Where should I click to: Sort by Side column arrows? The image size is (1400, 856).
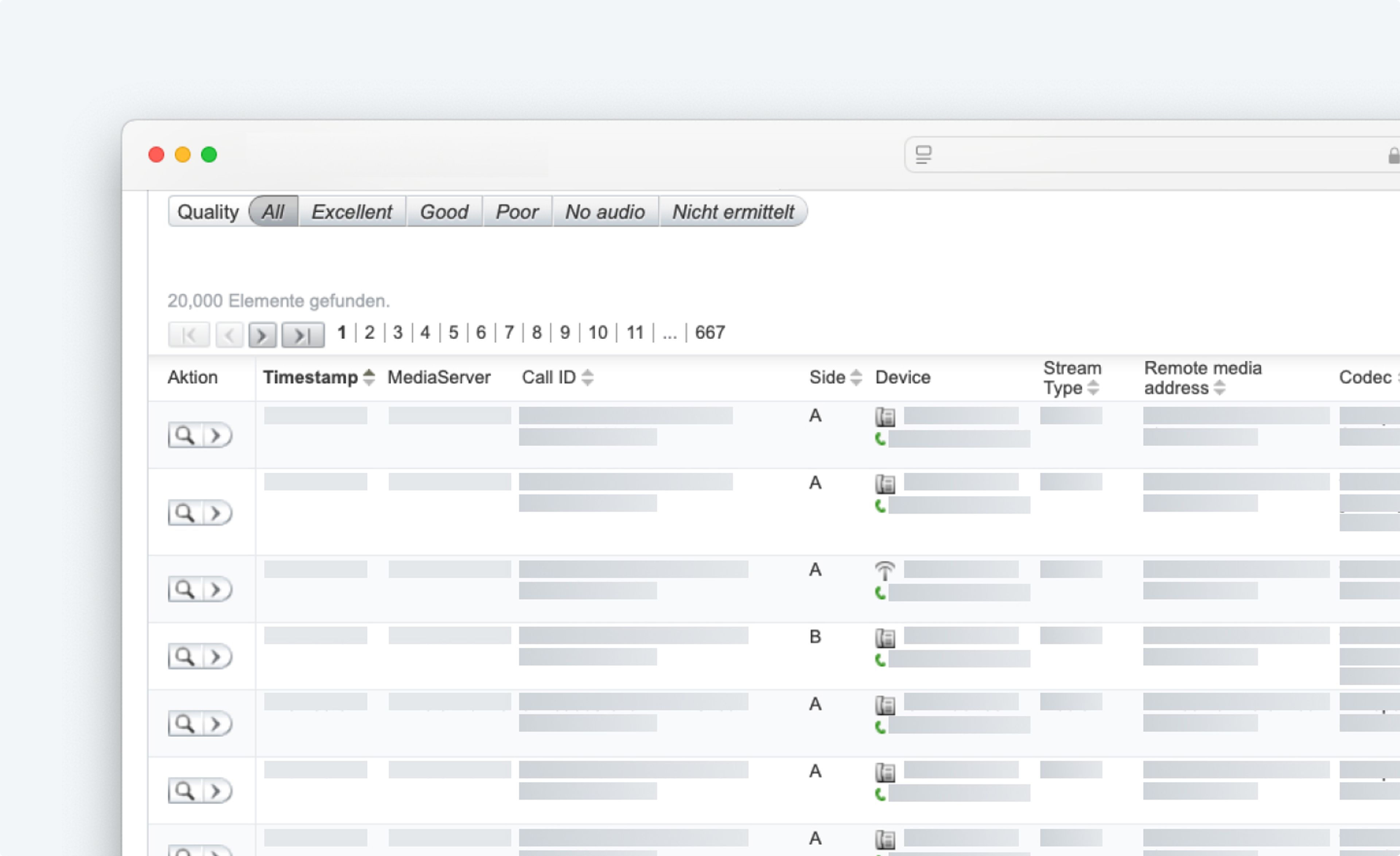(x=856, y=377)
